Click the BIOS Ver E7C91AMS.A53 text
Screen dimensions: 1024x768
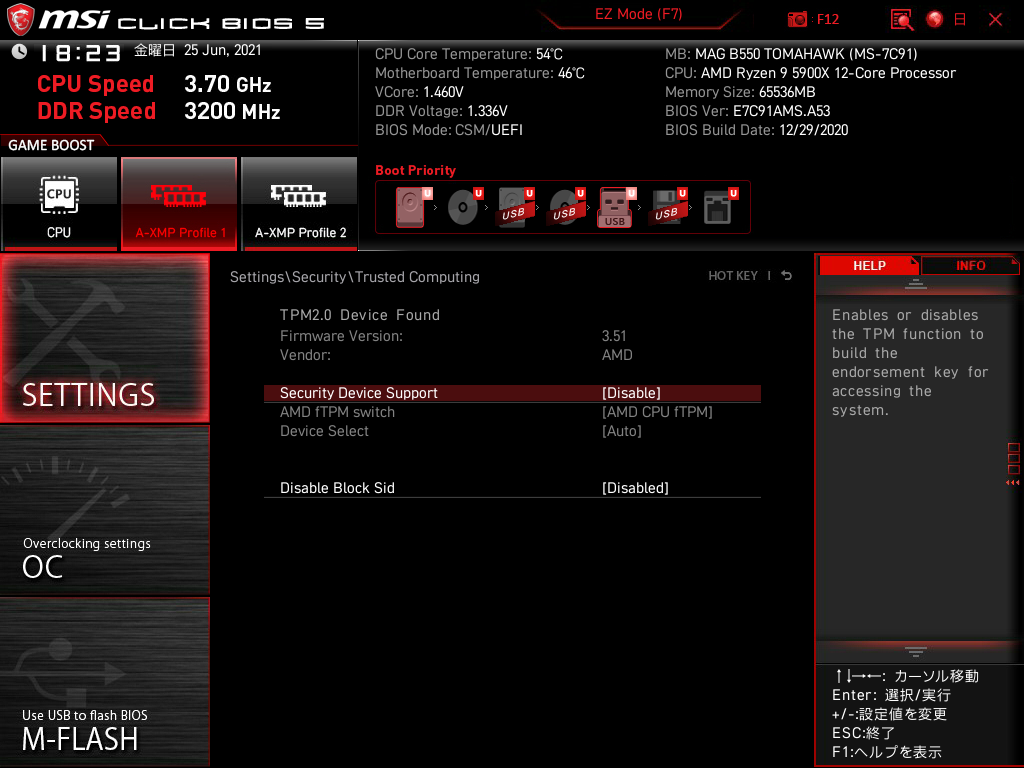coord(747,111)
